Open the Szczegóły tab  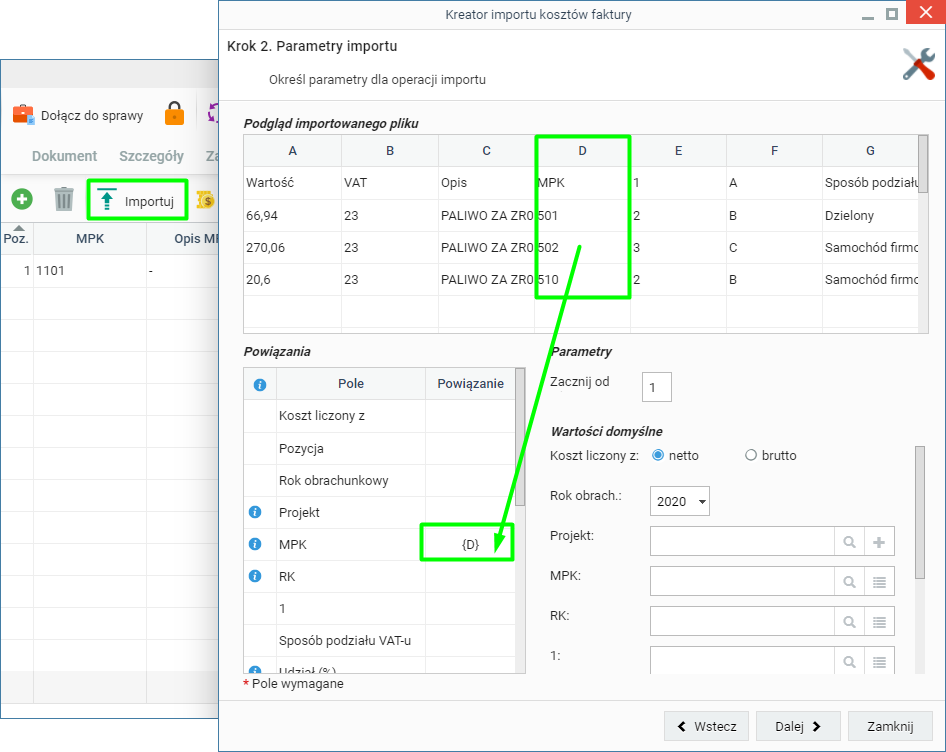tap(151, 156)
